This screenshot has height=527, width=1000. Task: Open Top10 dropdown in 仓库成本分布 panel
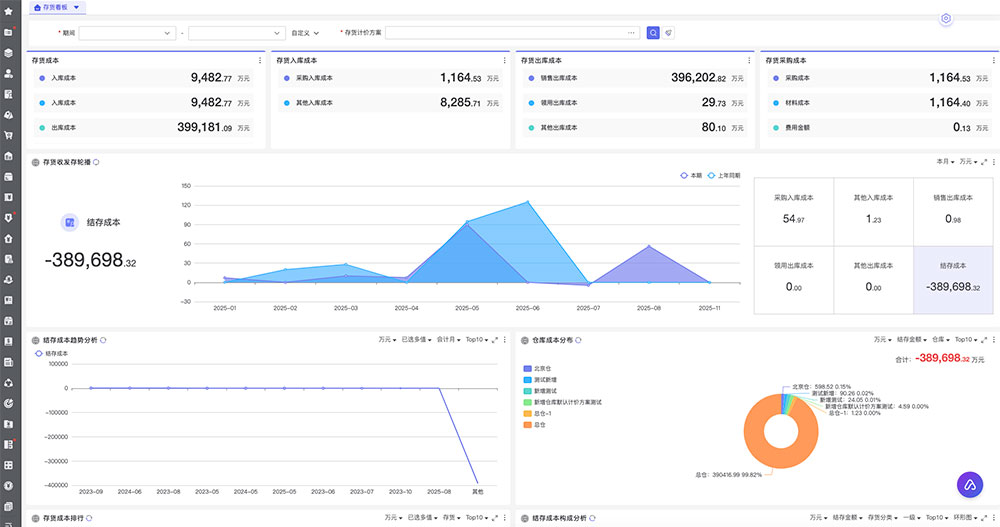pyautogui.click(x=964, y=340)
